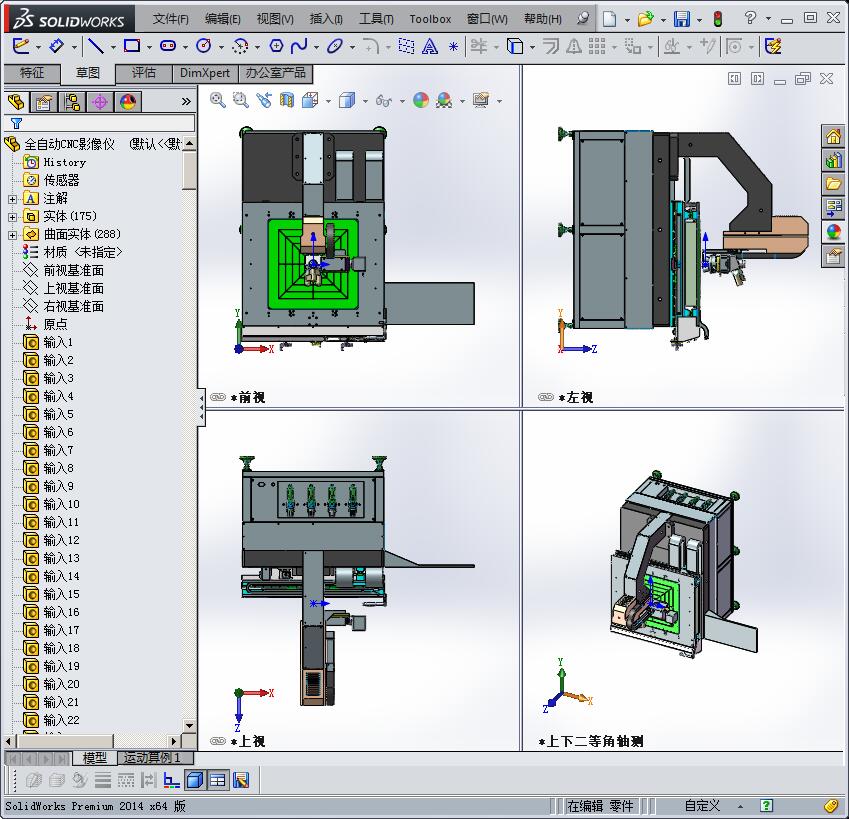The width and height of the screenshot is (849, 819).
Task: Toggle the shaded with edges status icon
Action: (x=194, y=780)
